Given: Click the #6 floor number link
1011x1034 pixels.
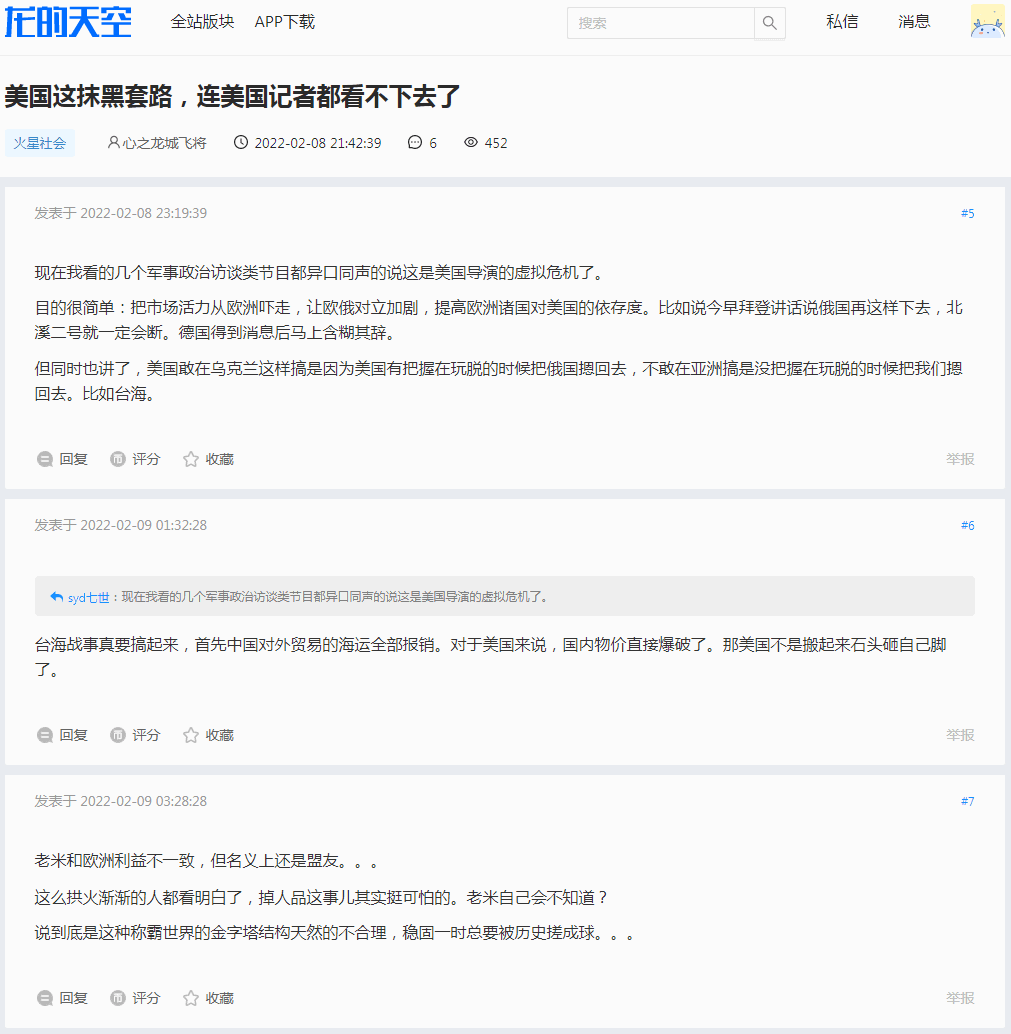Looking at the screenshot, I should click(x=967, y=525).
